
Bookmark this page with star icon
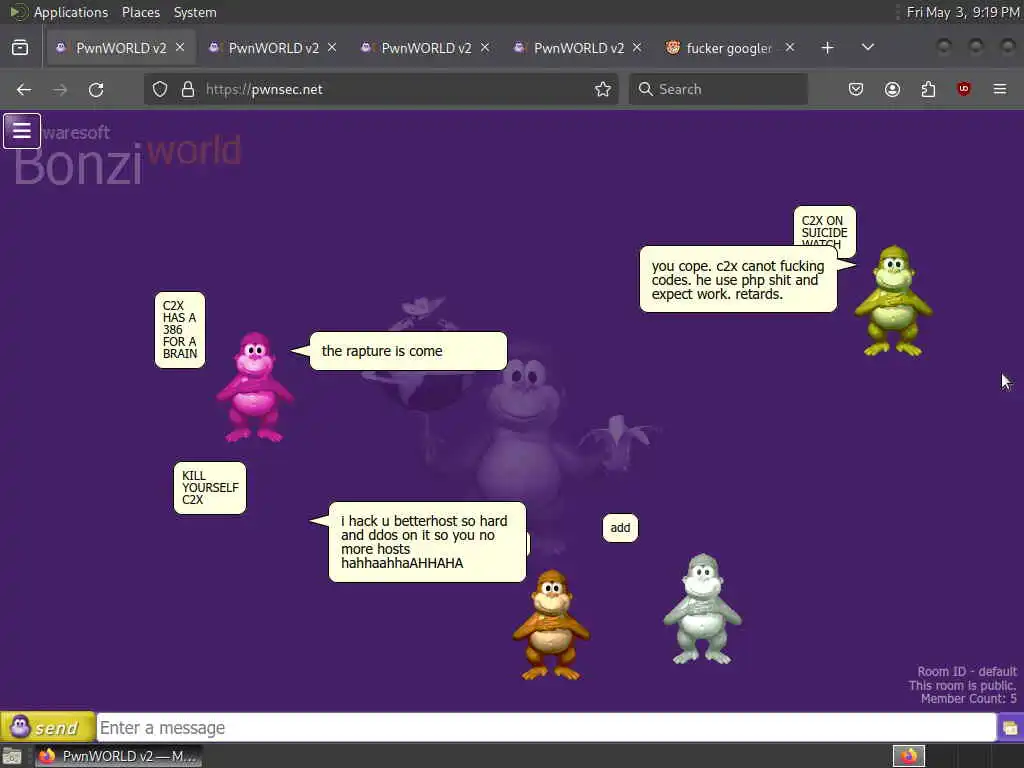603,89
